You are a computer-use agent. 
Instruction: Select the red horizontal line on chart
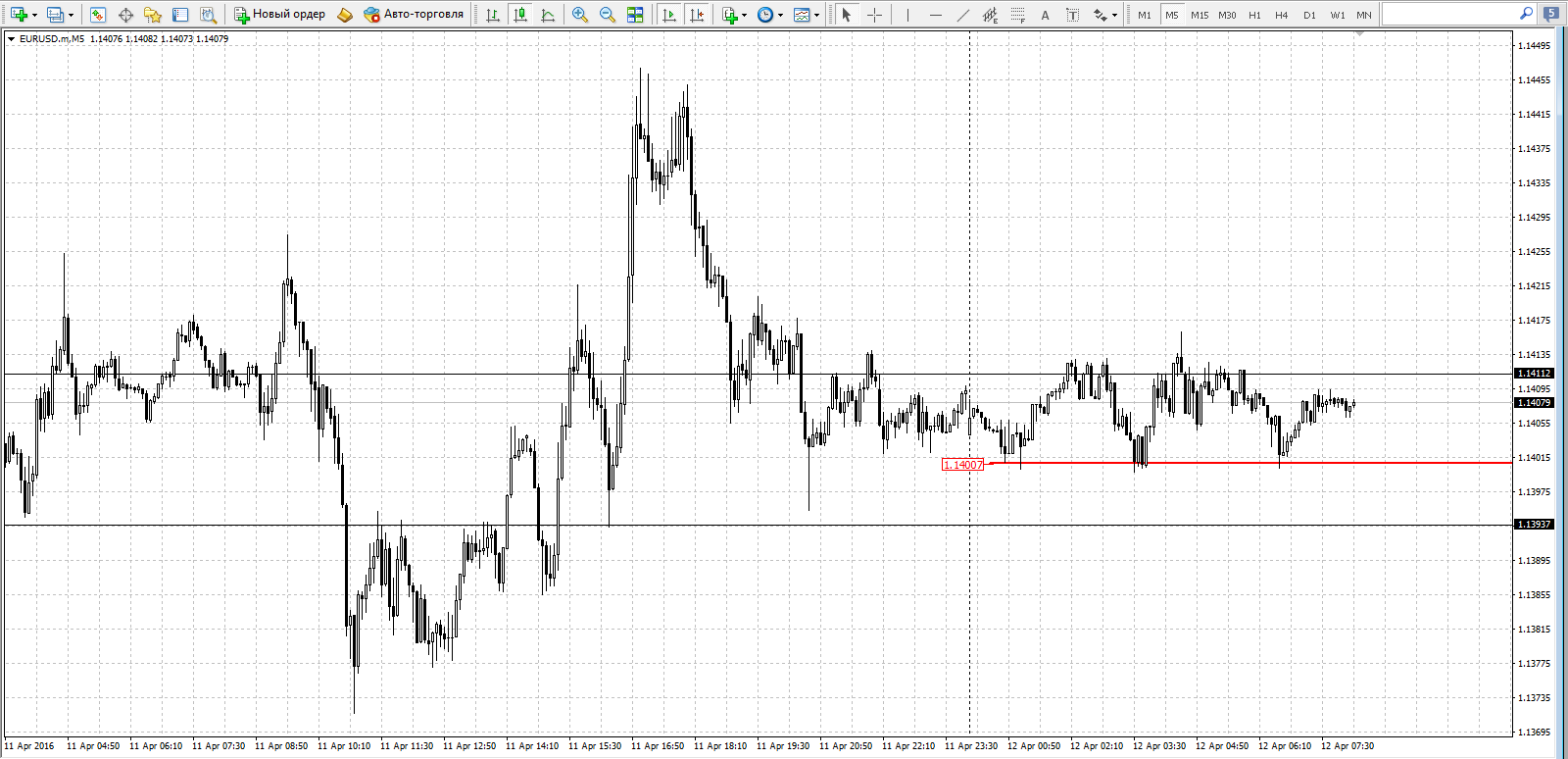(x=1250, y=462)
